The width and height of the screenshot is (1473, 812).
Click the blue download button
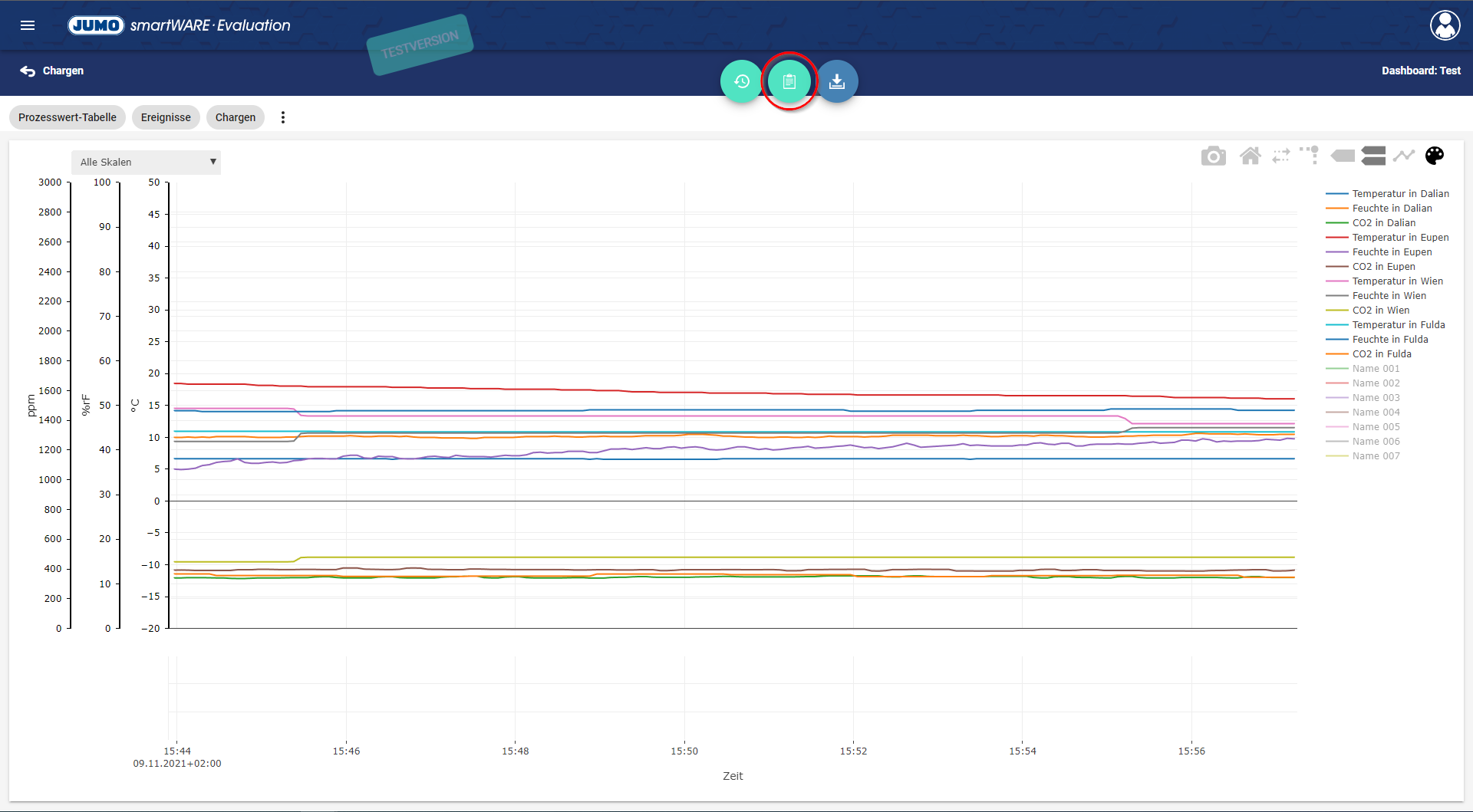click(x=837, y=81)
